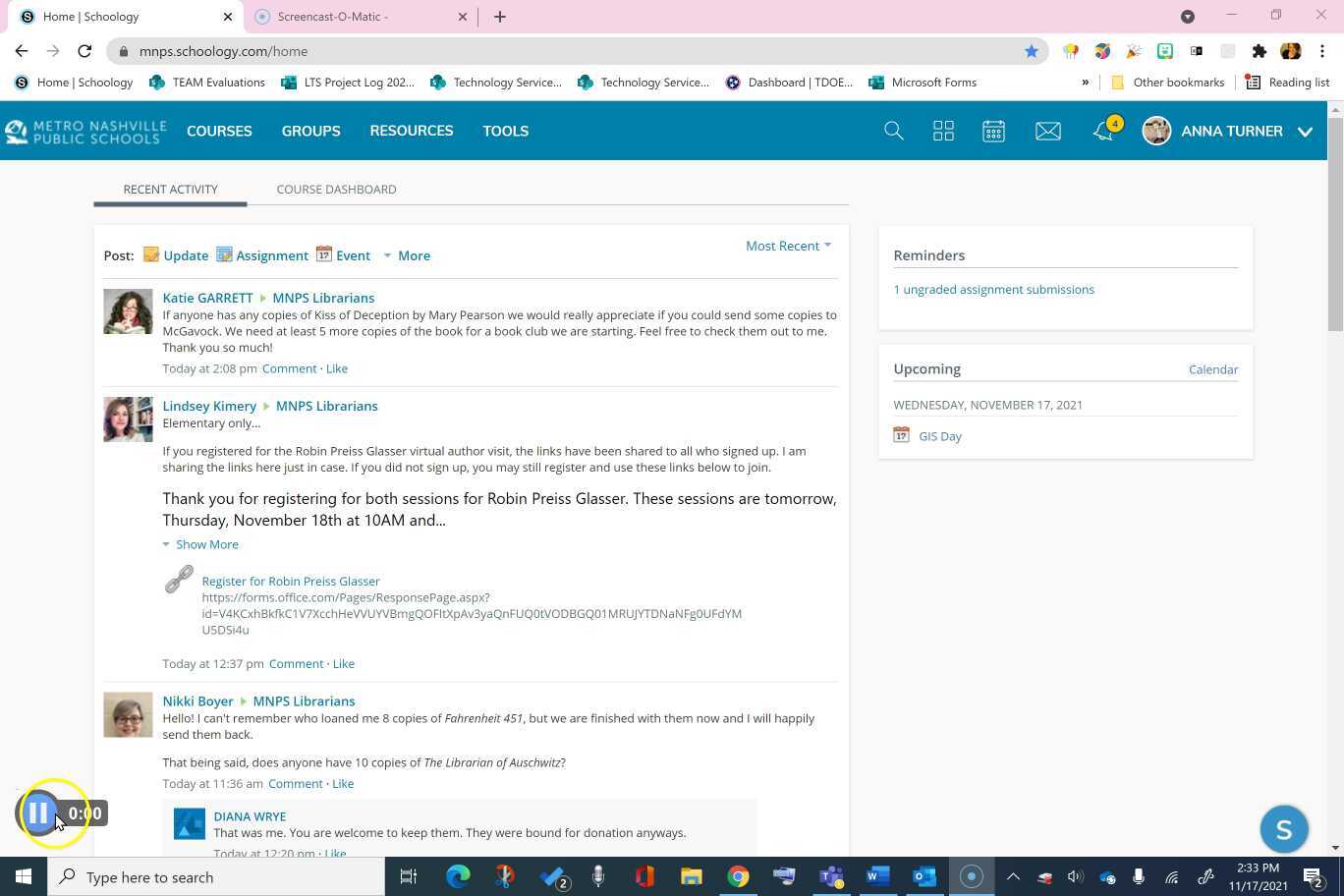Open the app launcher grid icon

(x=942, y=130)
